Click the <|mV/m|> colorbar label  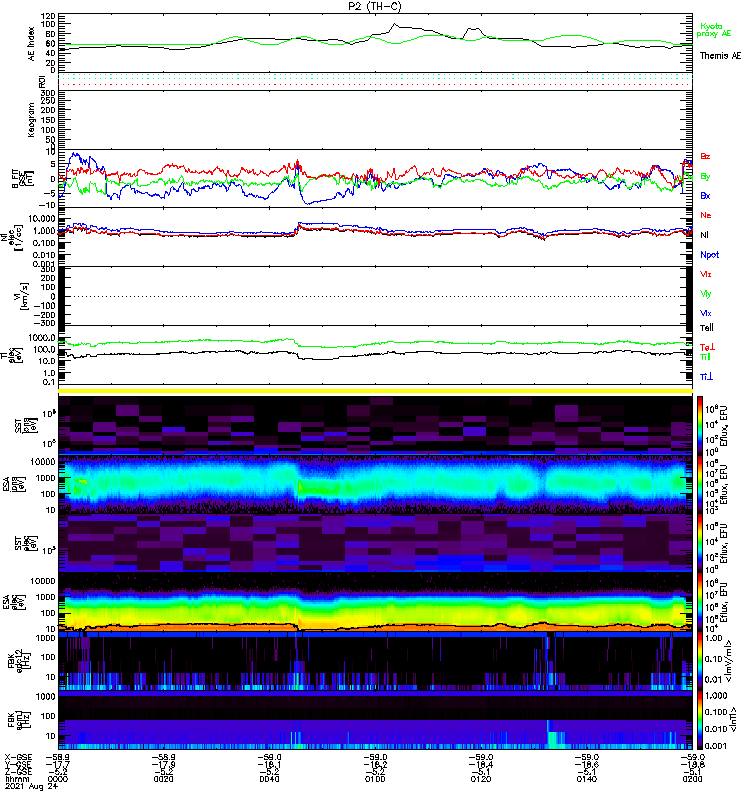730,661
